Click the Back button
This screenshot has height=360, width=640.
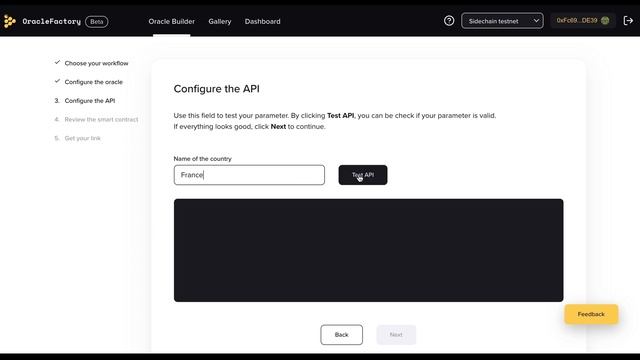(x=342, y=335)
